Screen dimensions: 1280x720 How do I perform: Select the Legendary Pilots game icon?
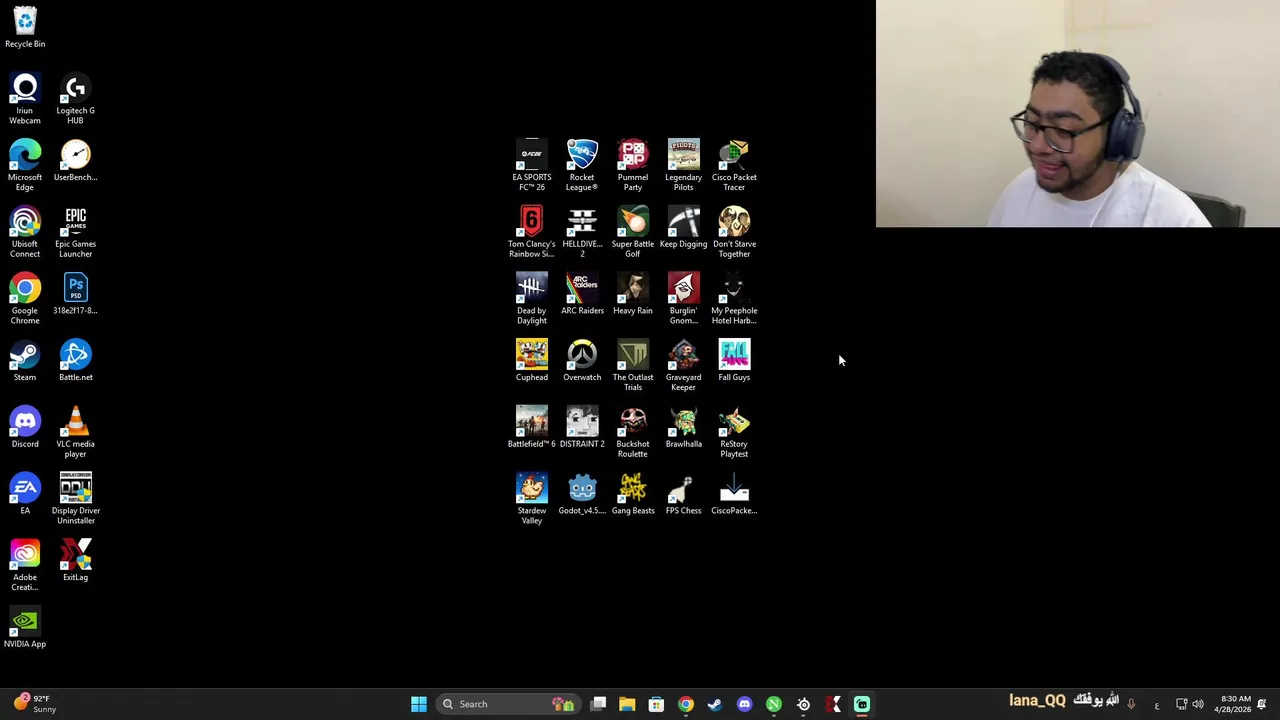pos(683,165)
